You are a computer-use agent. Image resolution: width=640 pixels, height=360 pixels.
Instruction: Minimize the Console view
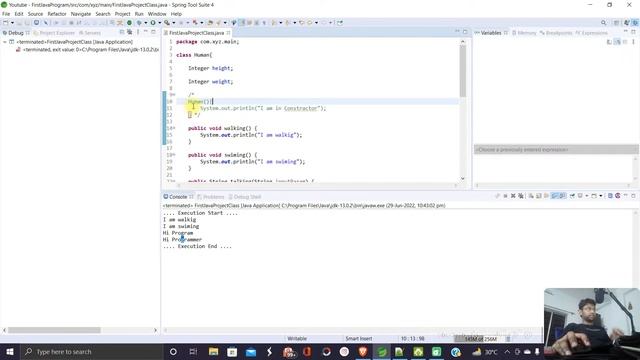(626, 196)
